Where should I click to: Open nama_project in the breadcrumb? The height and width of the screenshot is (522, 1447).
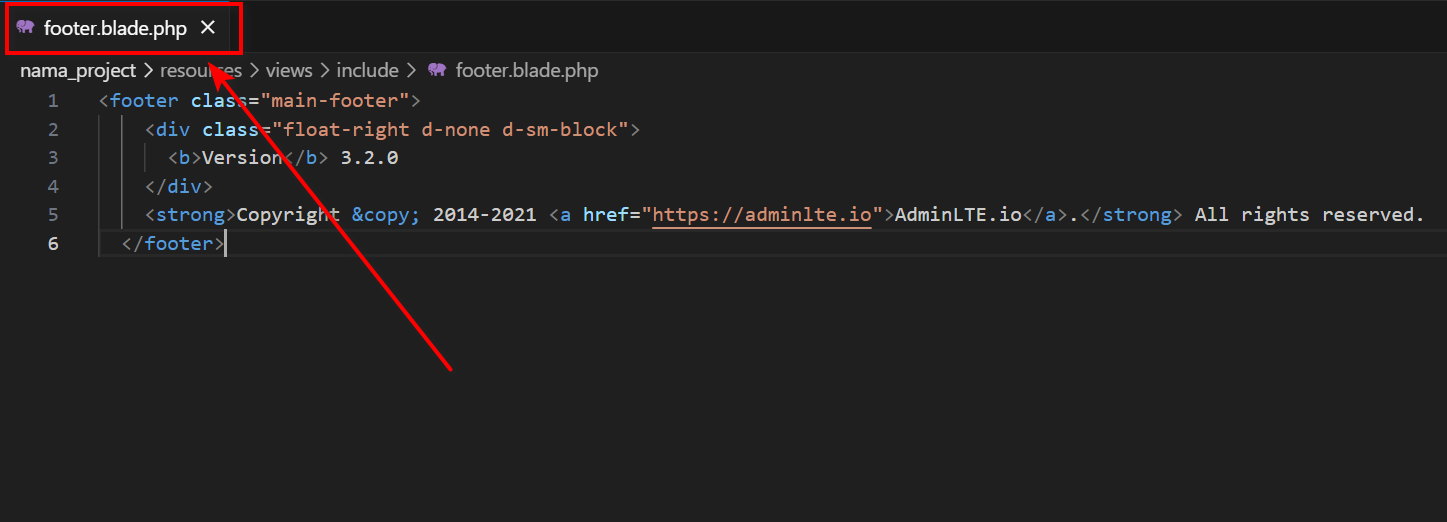(78, 71)
